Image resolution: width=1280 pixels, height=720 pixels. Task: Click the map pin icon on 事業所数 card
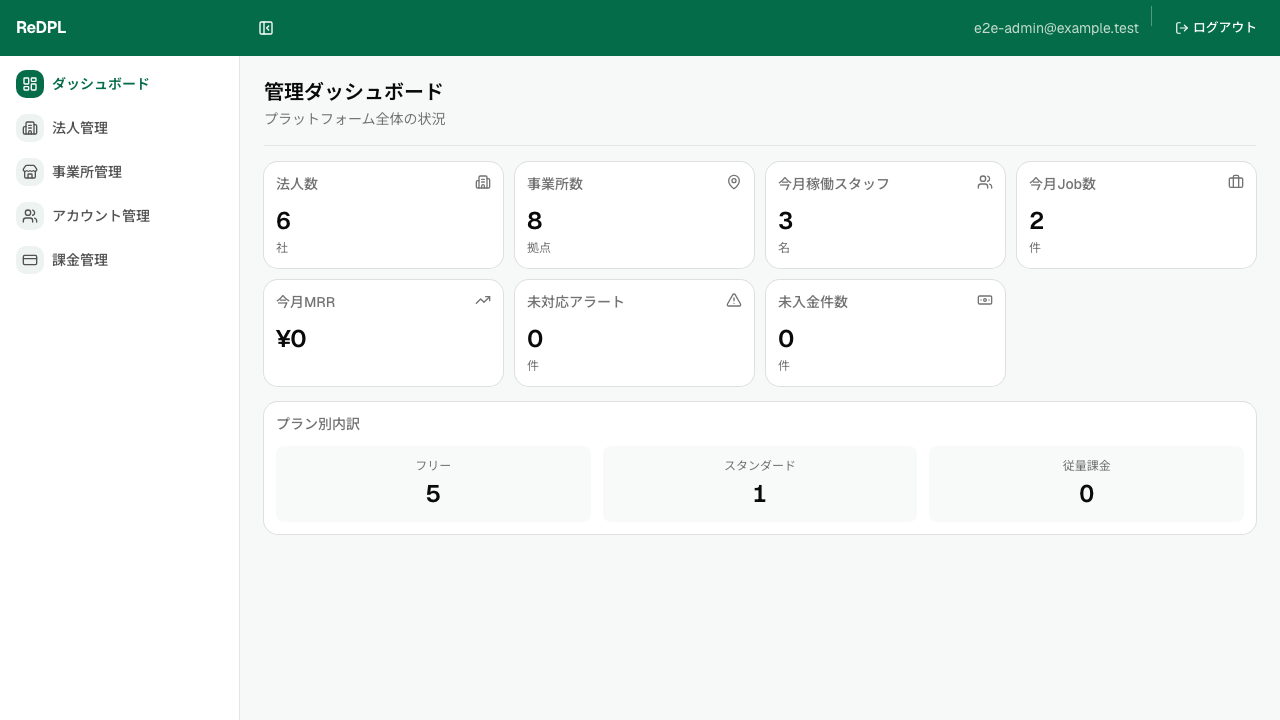[x=734, y=182]
